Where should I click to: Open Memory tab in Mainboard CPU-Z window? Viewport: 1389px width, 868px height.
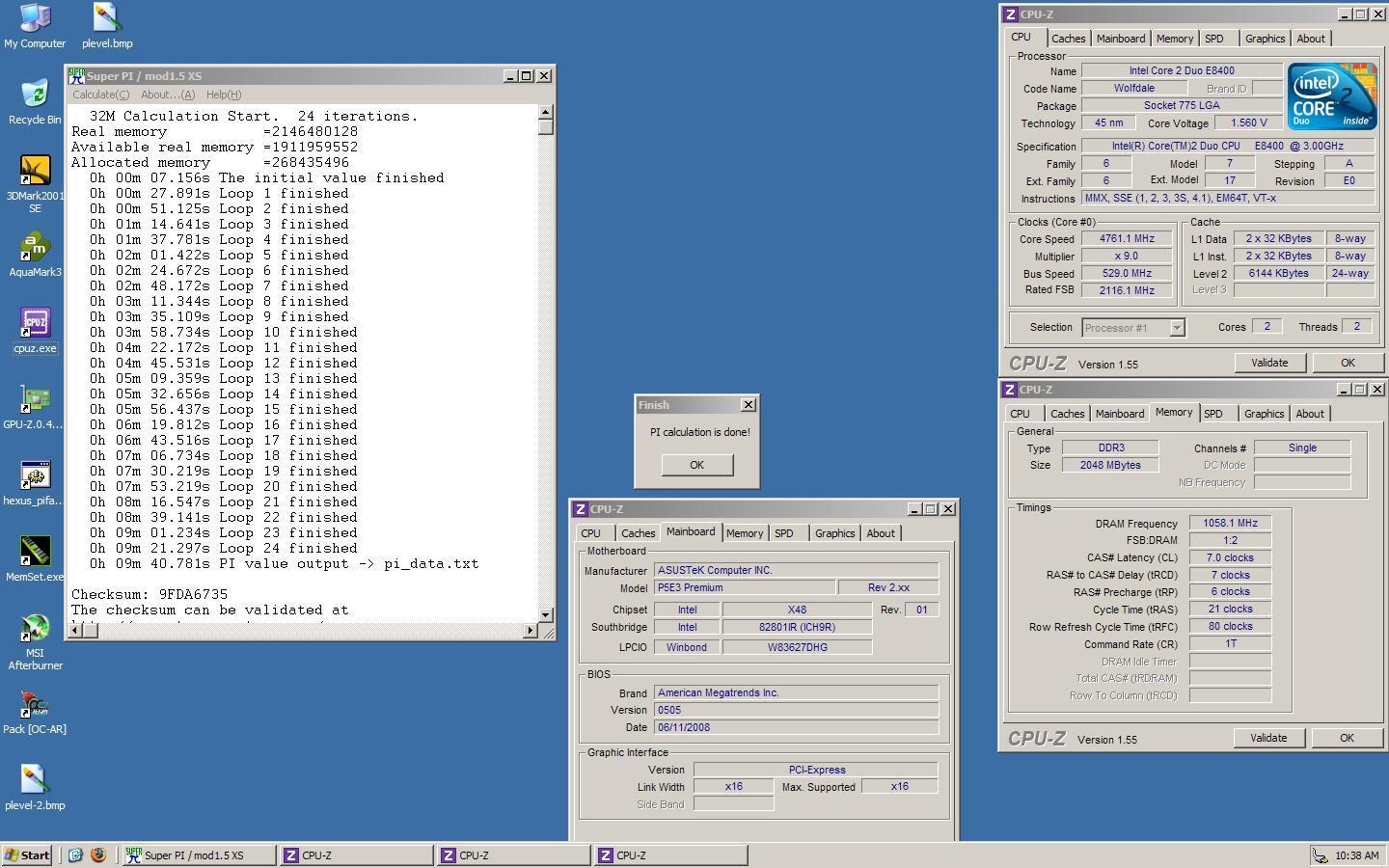(745, 533)
